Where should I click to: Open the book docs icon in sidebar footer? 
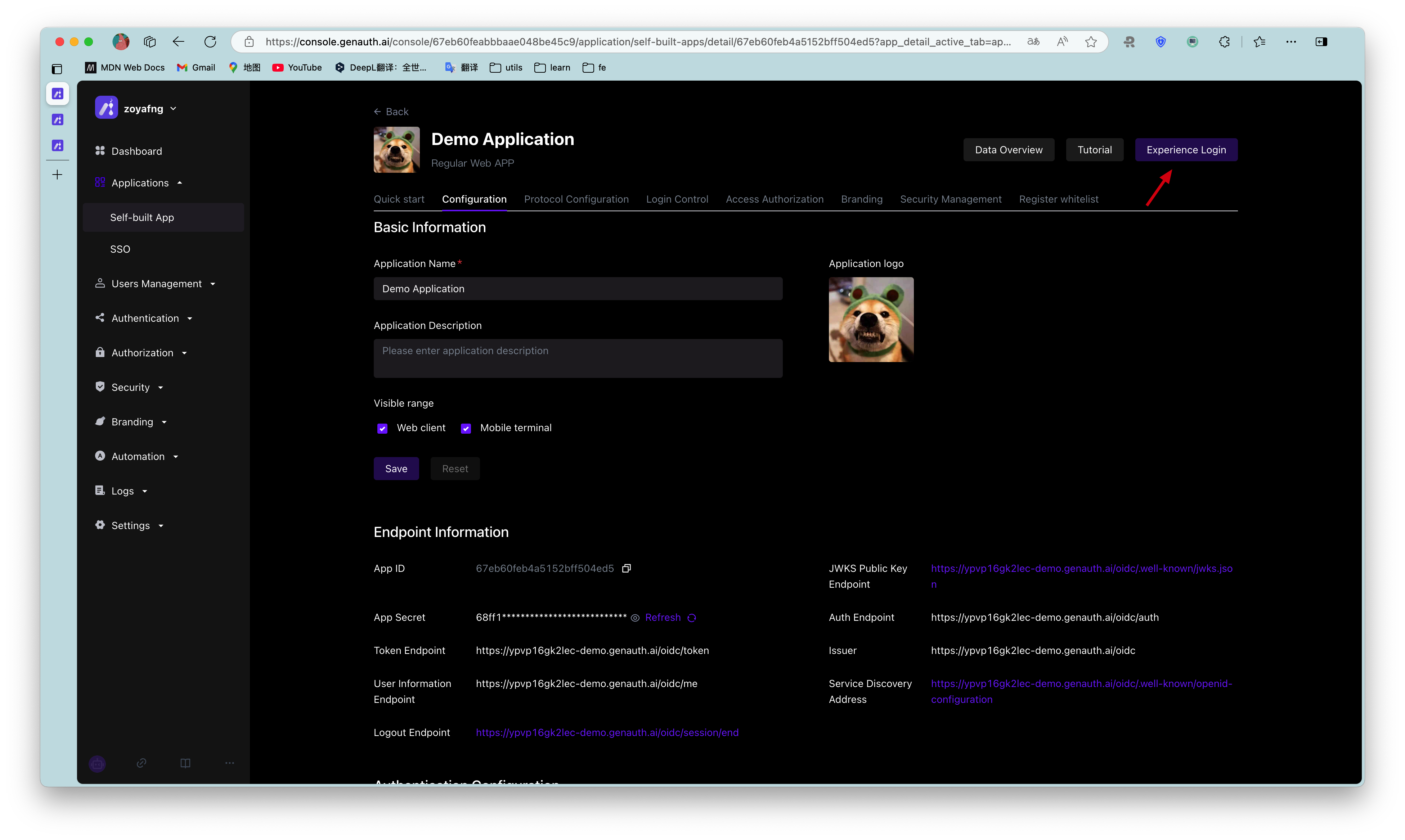point(185,764)
